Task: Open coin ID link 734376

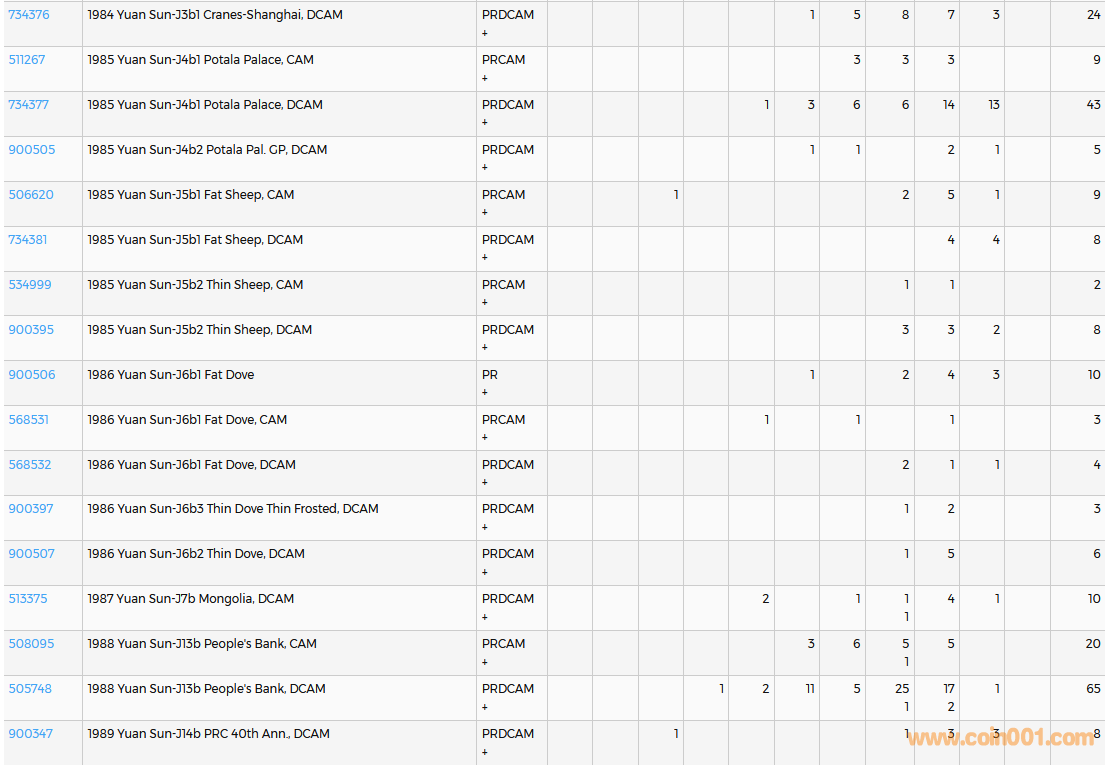Action: [x=29, y=15]
